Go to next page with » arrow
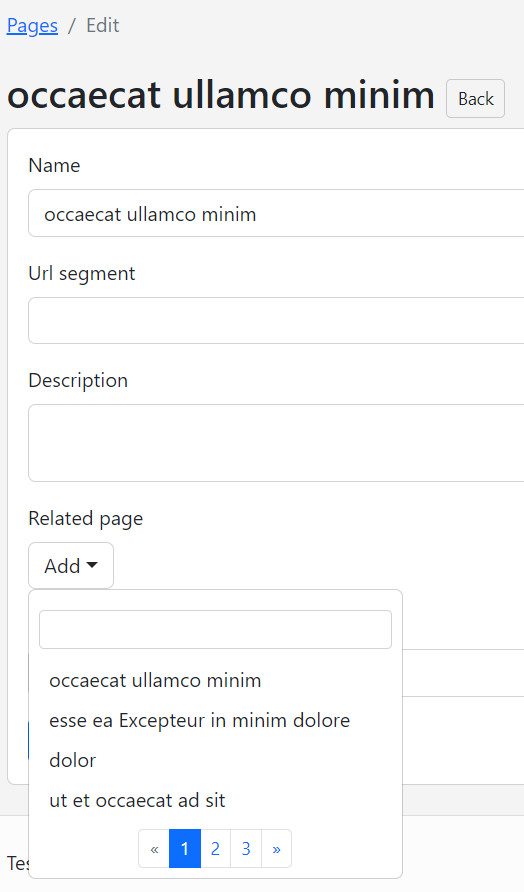 (x=277, y=849)
